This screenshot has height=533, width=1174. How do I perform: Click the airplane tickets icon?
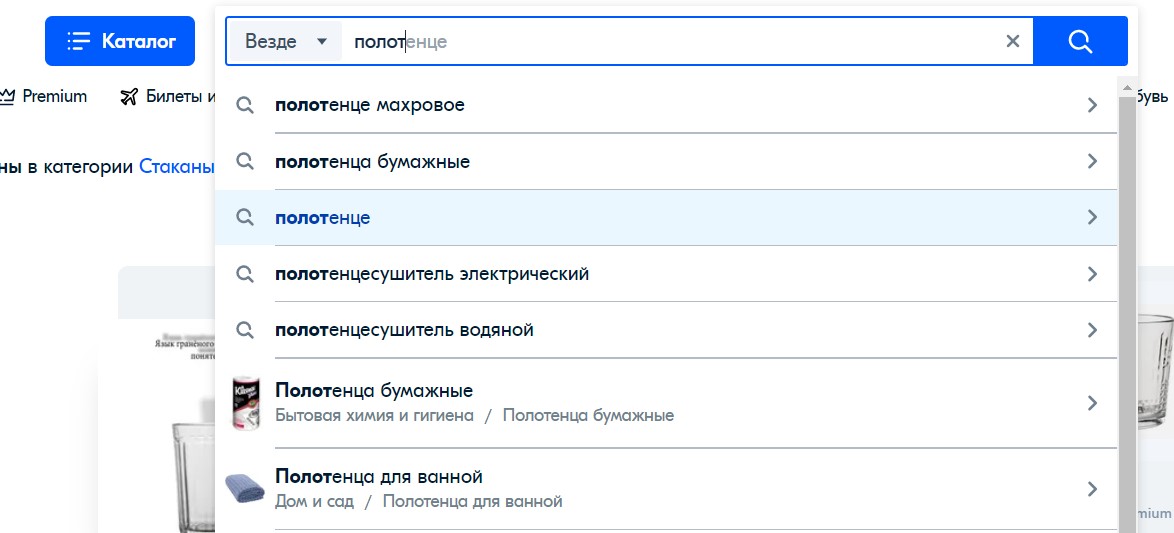pyautogui.click(x=128, y=97)
